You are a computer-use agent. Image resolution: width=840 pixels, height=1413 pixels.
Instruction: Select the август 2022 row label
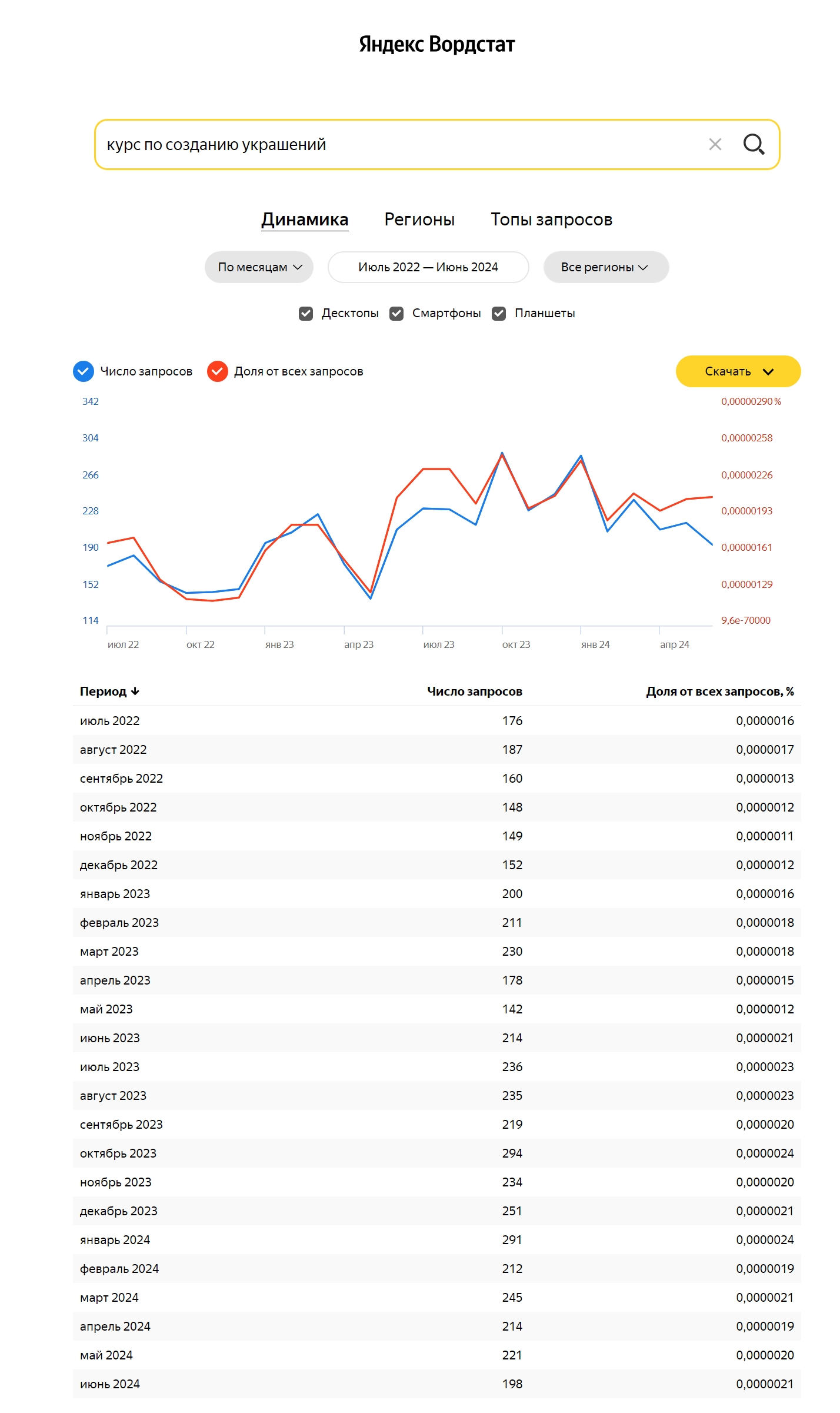[114, 750]
